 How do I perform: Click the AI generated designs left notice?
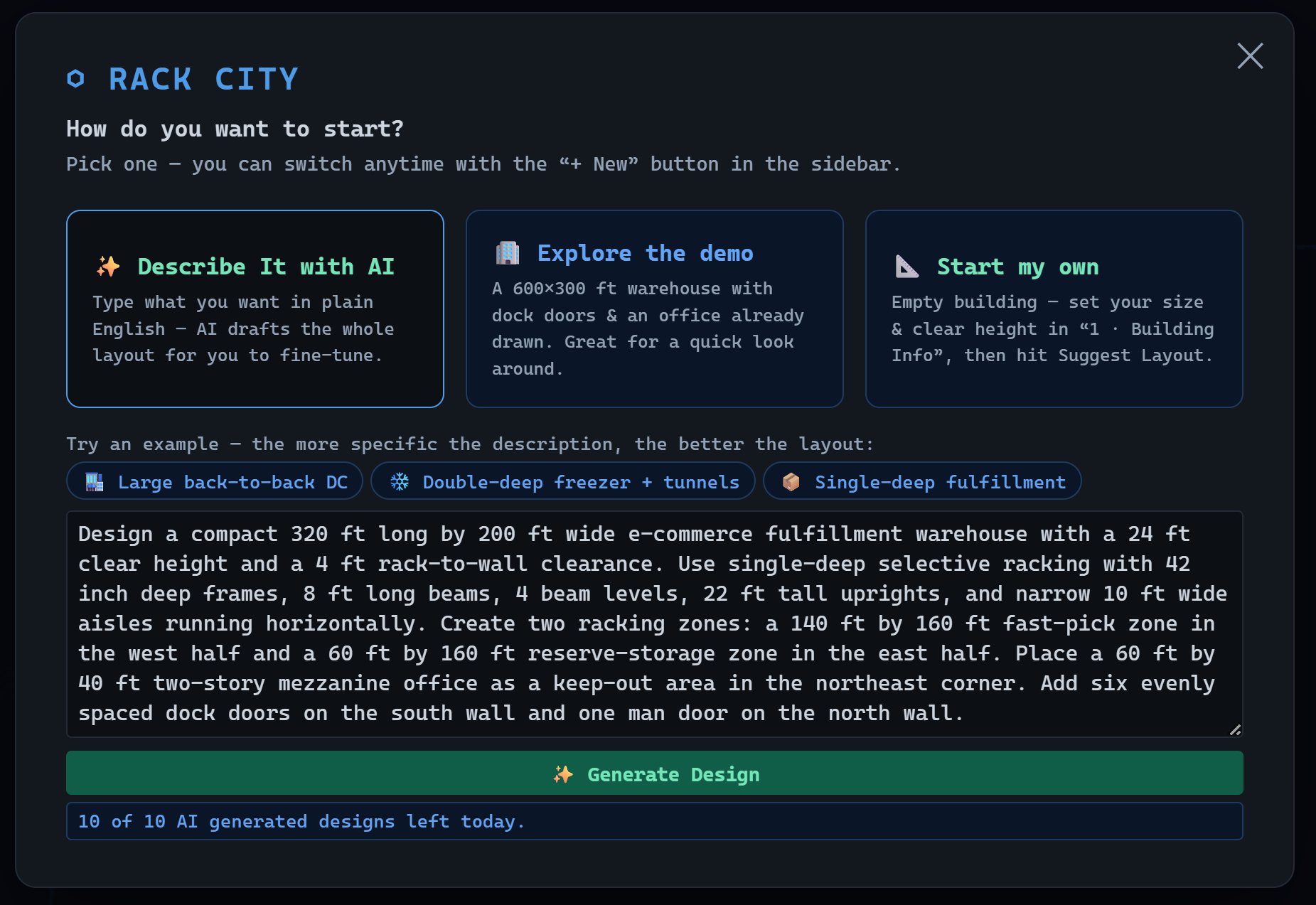pyautogui.click(x=655, y=821)
